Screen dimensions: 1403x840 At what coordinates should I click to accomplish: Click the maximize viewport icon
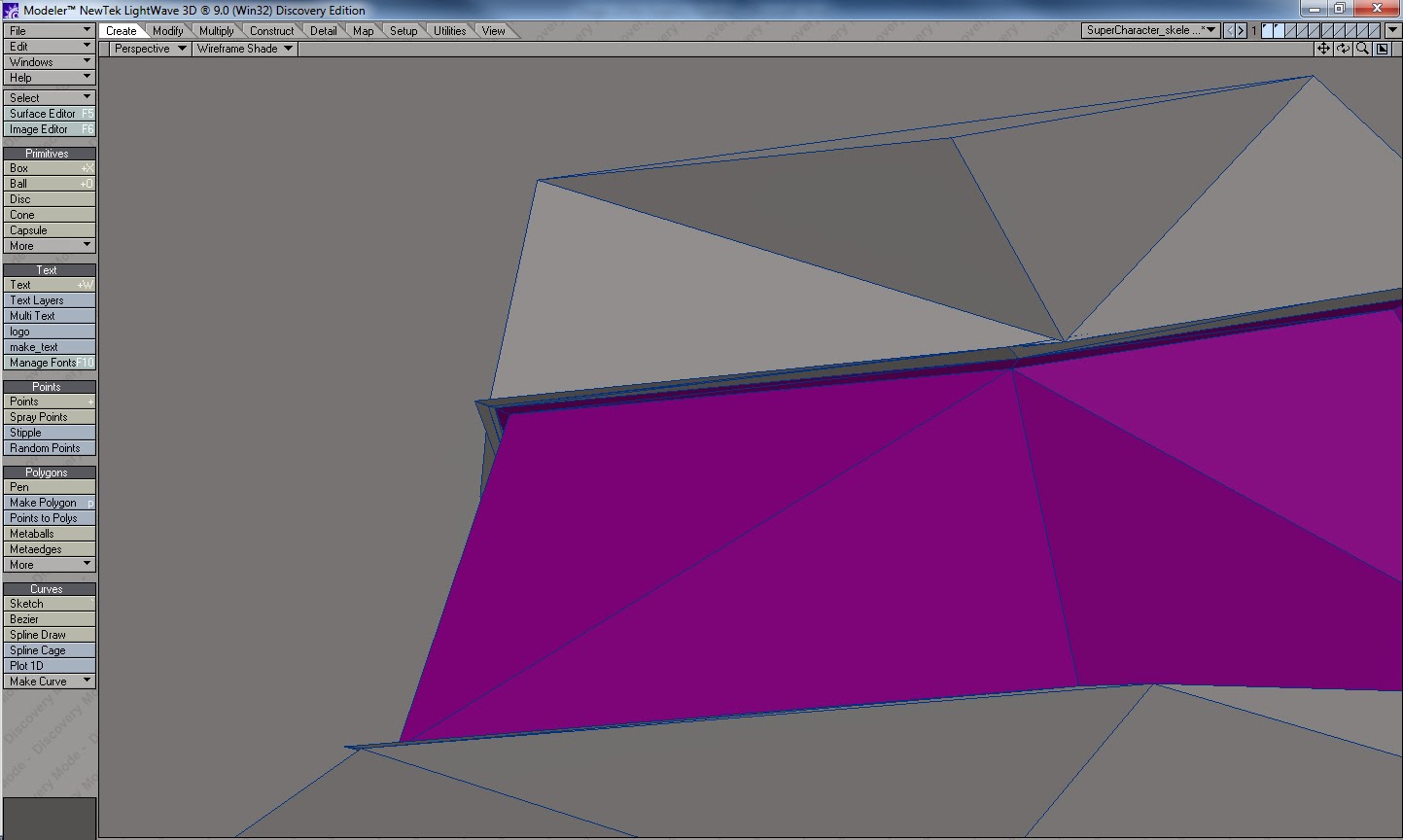[1381, 48]
